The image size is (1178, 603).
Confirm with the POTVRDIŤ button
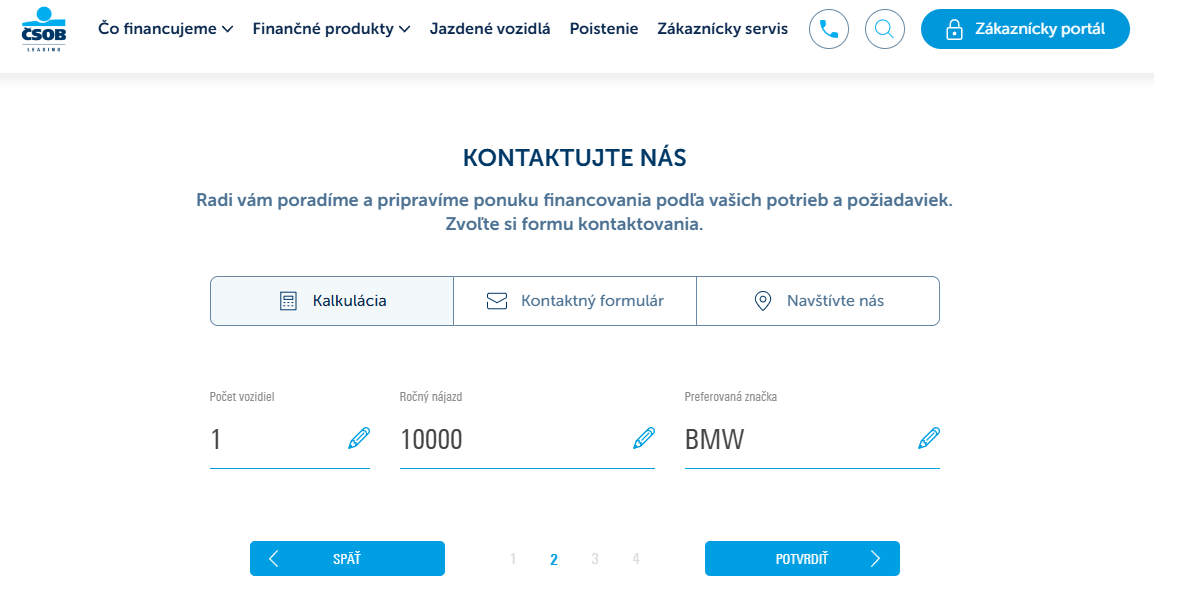(802, 558)
